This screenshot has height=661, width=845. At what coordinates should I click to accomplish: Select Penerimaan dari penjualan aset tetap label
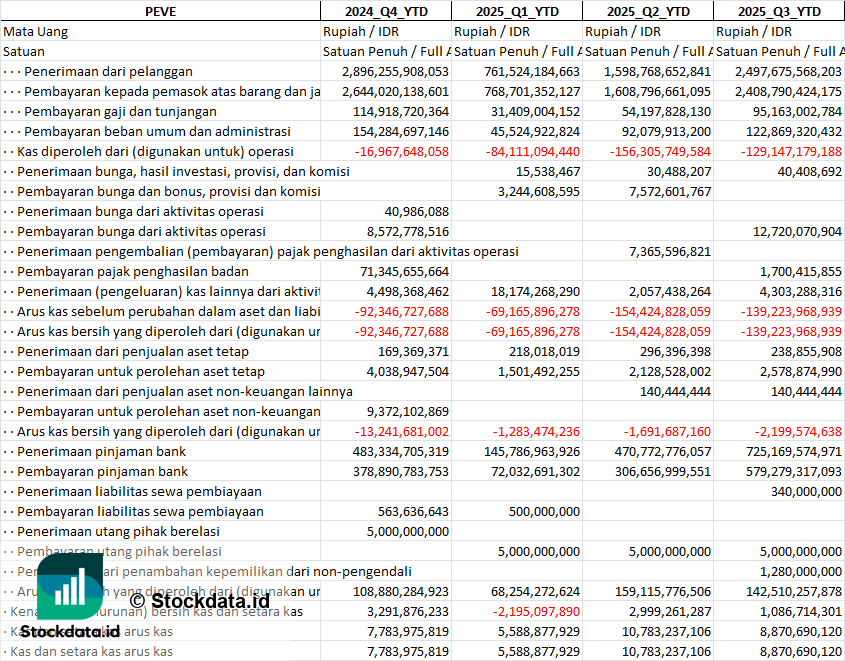pos(133,352)
